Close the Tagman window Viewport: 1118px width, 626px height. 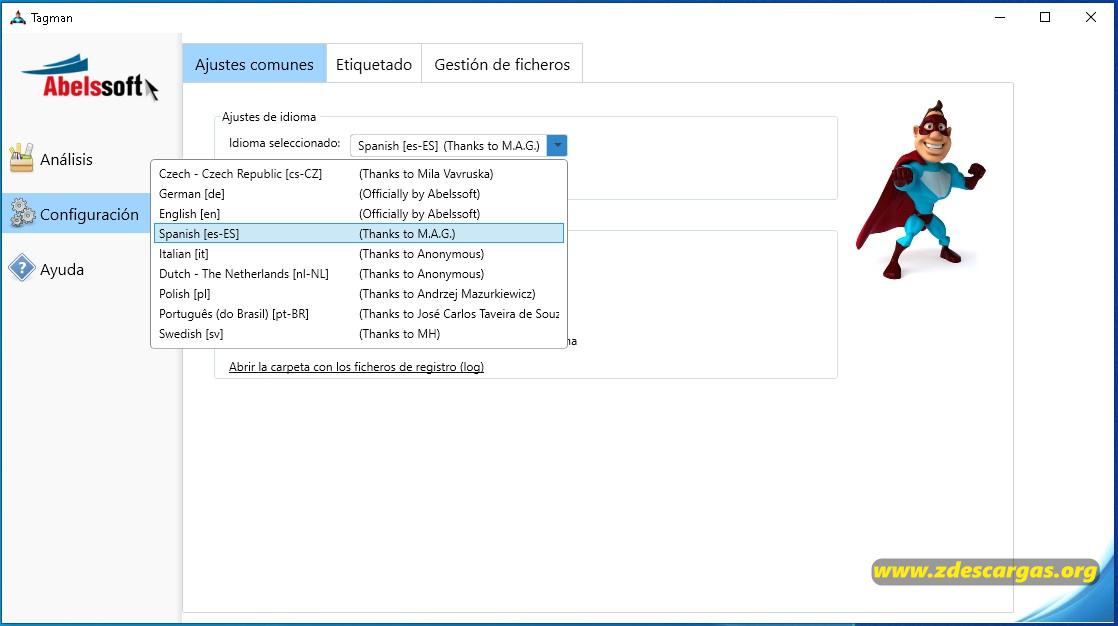(1090, 17)
